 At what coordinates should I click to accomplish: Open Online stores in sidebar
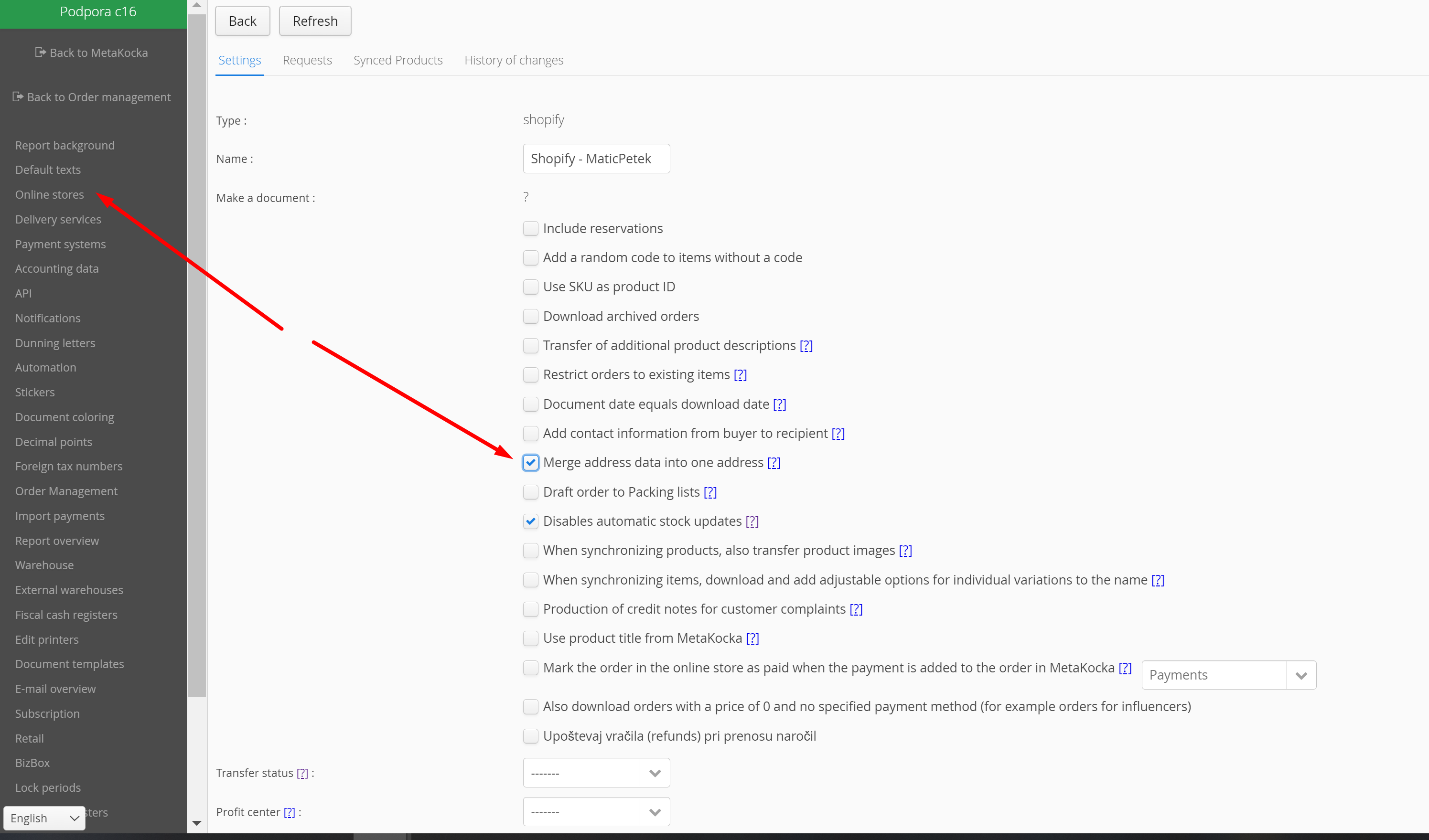(x=49, y=194)
